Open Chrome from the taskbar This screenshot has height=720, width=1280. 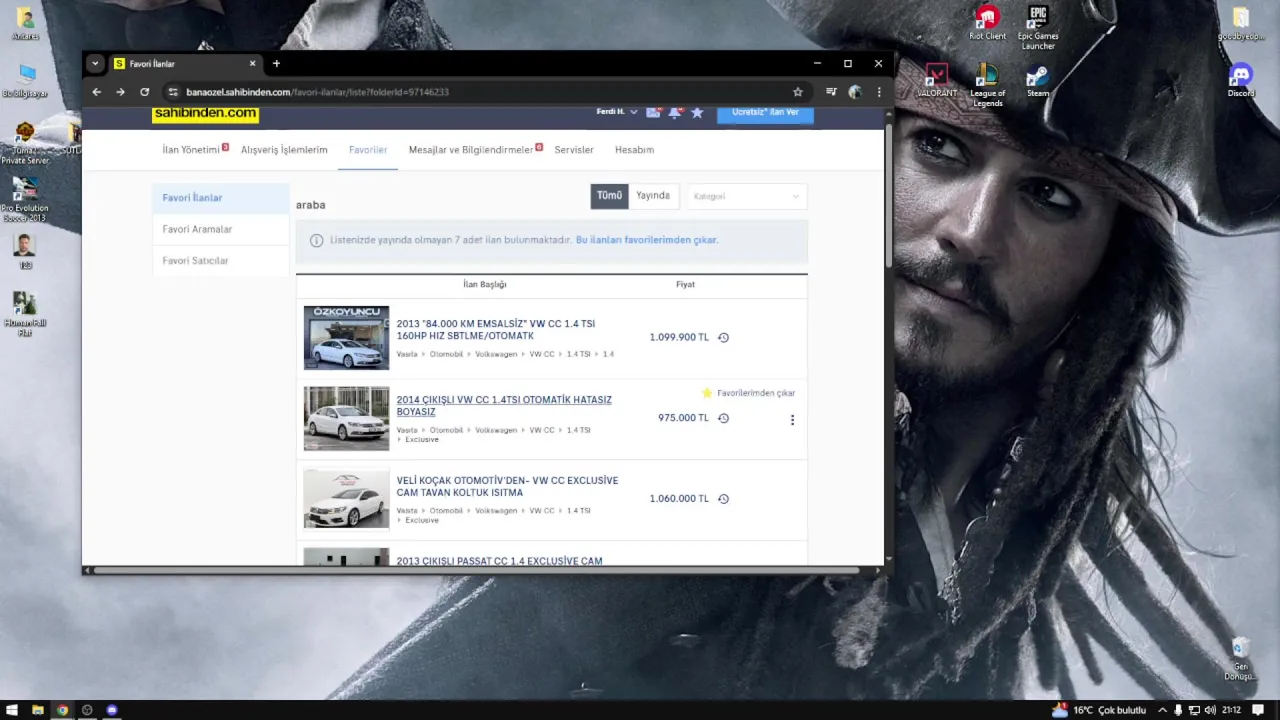pos(62,710)
